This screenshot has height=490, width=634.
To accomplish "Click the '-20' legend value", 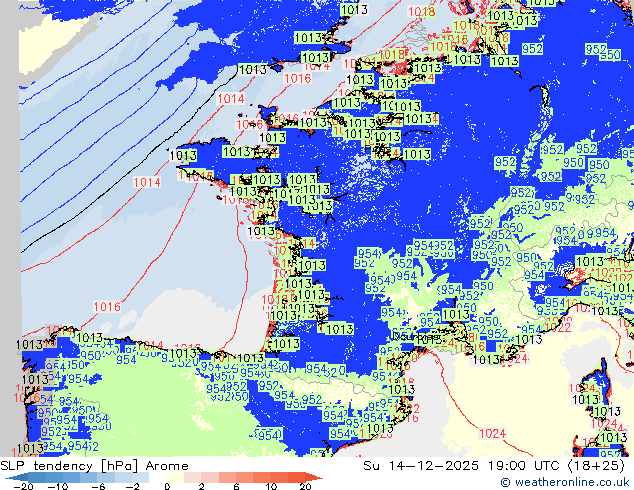I will 23,486.
